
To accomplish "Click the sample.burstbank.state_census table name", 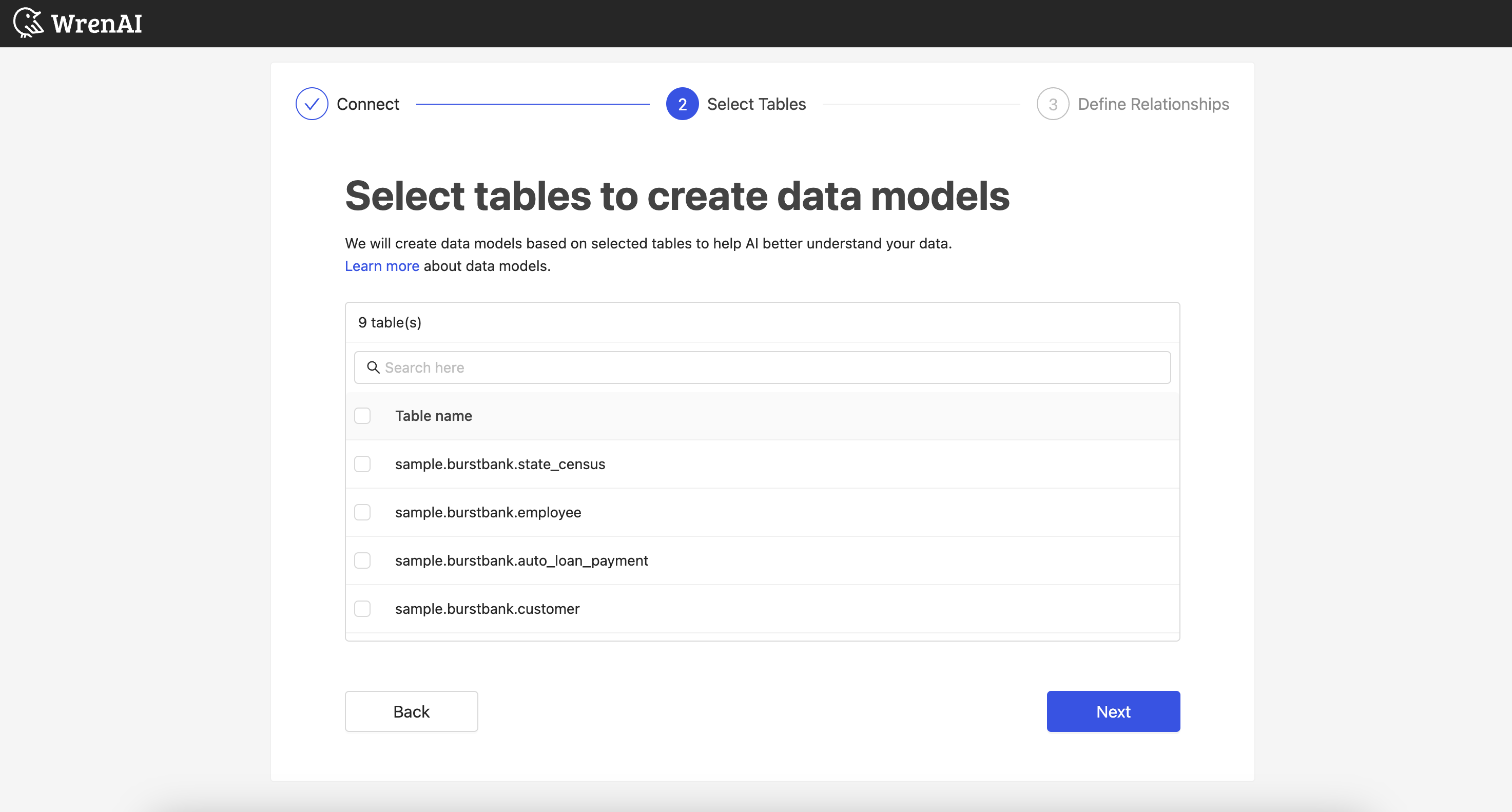I will click(499, 464).
